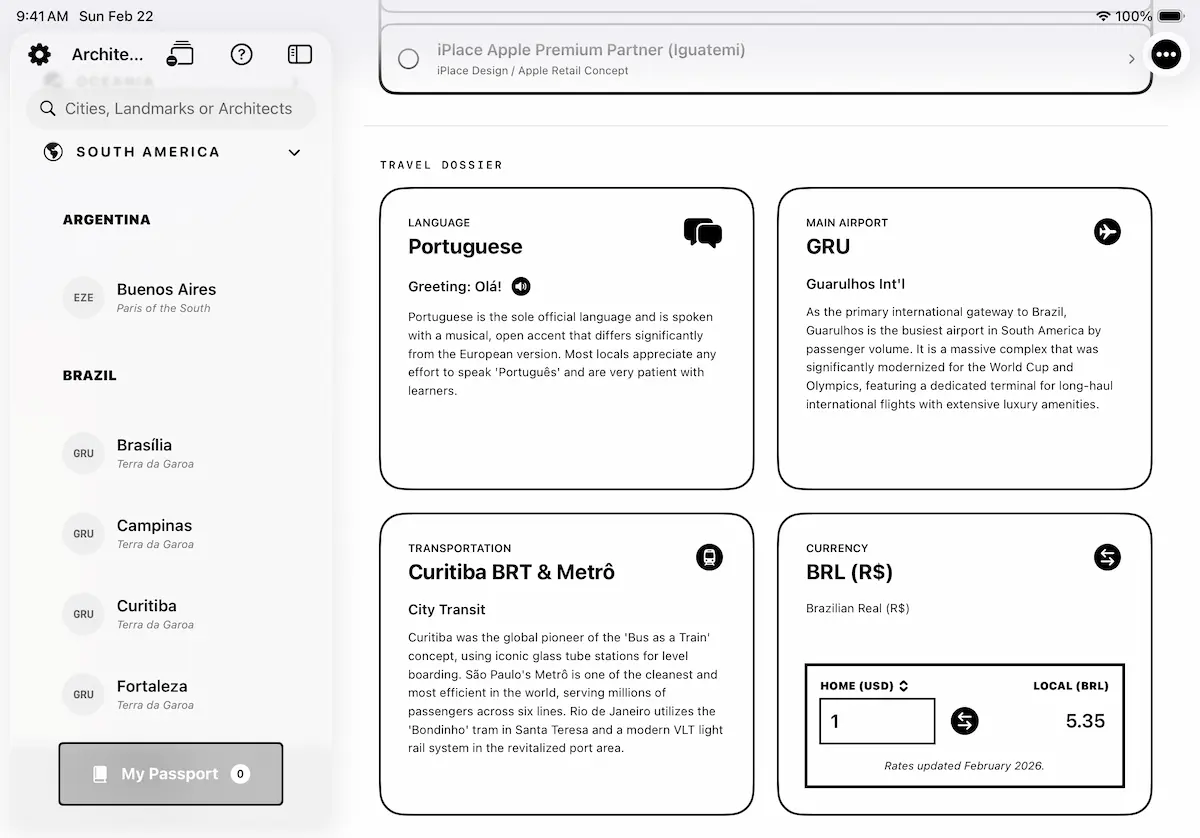1200x838 pixels.
Task: Focus the Cities, Landmarks or Architects search field
Action: click(x=170, y=108)
